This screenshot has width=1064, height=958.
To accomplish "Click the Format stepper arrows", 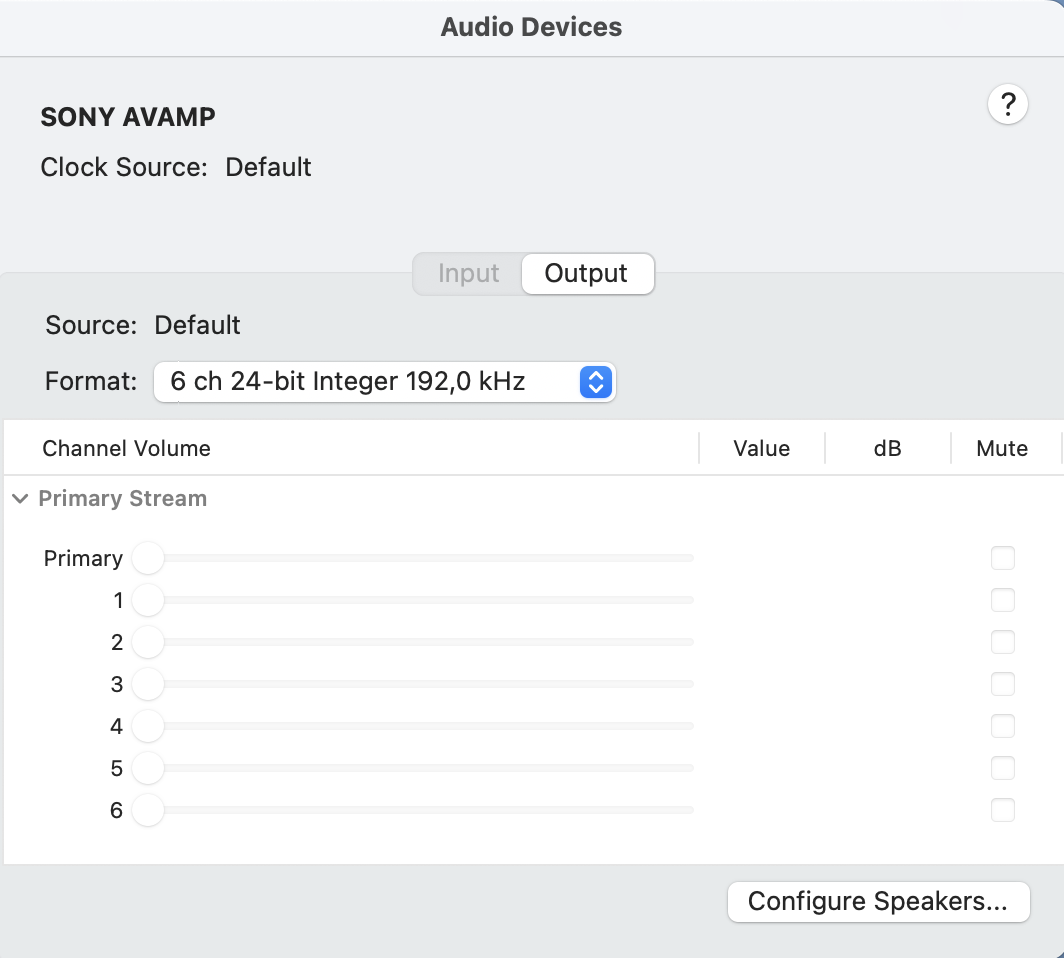I will tap(596, 381).
